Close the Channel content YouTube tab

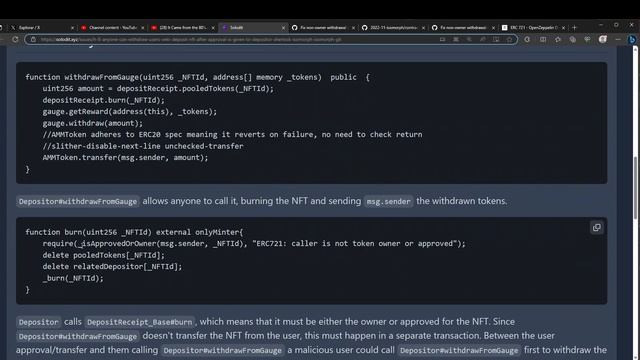pos(142,28)
